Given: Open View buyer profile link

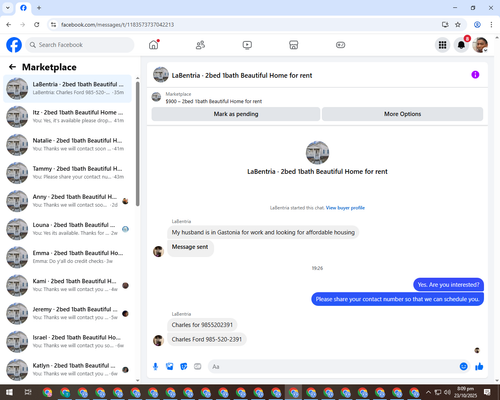Looking at the screenshot, I should click(345, 208).
